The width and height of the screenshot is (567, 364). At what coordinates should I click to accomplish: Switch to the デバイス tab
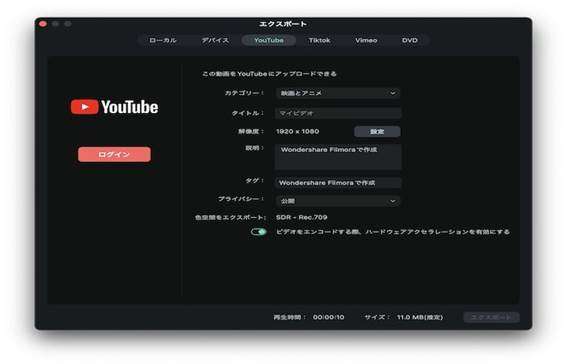(215, 40)
